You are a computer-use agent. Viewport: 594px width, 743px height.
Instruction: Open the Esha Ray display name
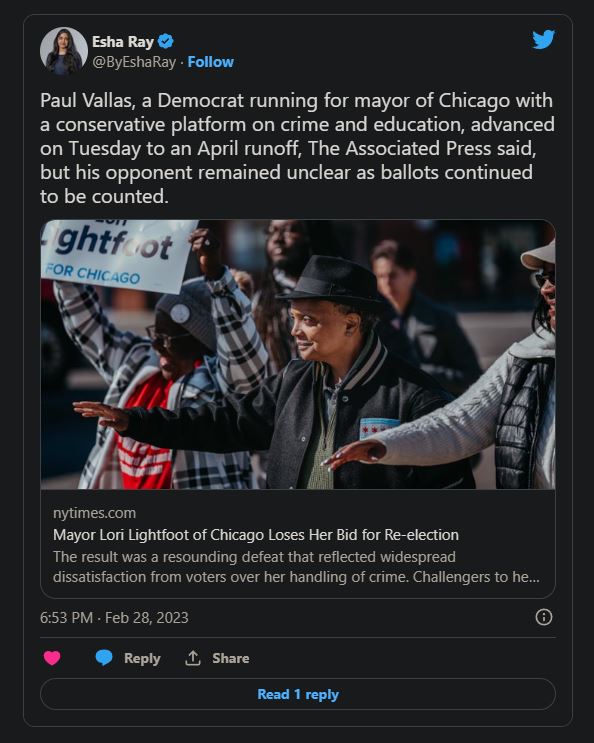point(123,42)
